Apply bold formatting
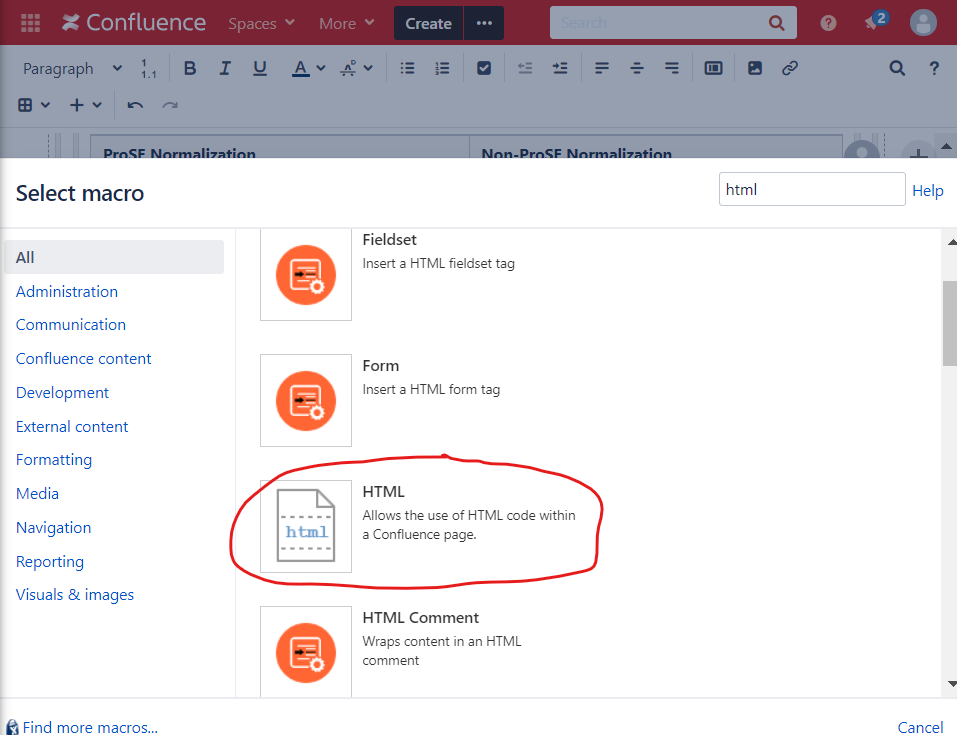This screenshot has width=957, height=735. pos(190,68)
